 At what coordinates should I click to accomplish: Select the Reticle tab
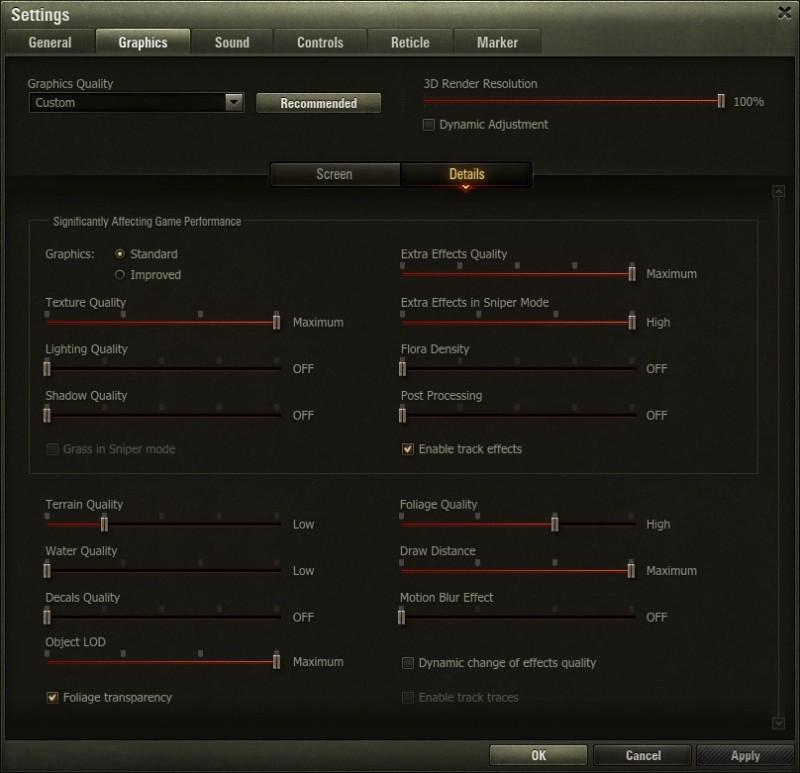[x=410, y=42]
